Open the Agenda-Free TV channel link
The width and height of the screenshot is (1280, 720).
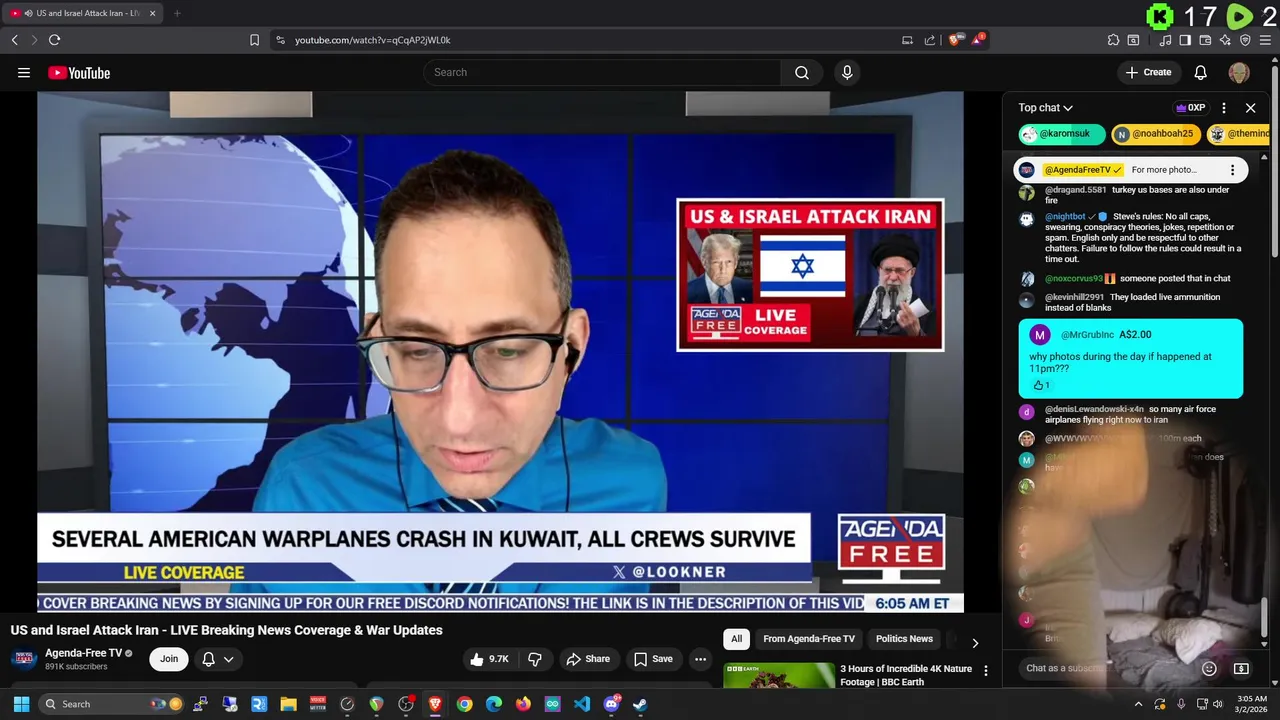(83, 653)
